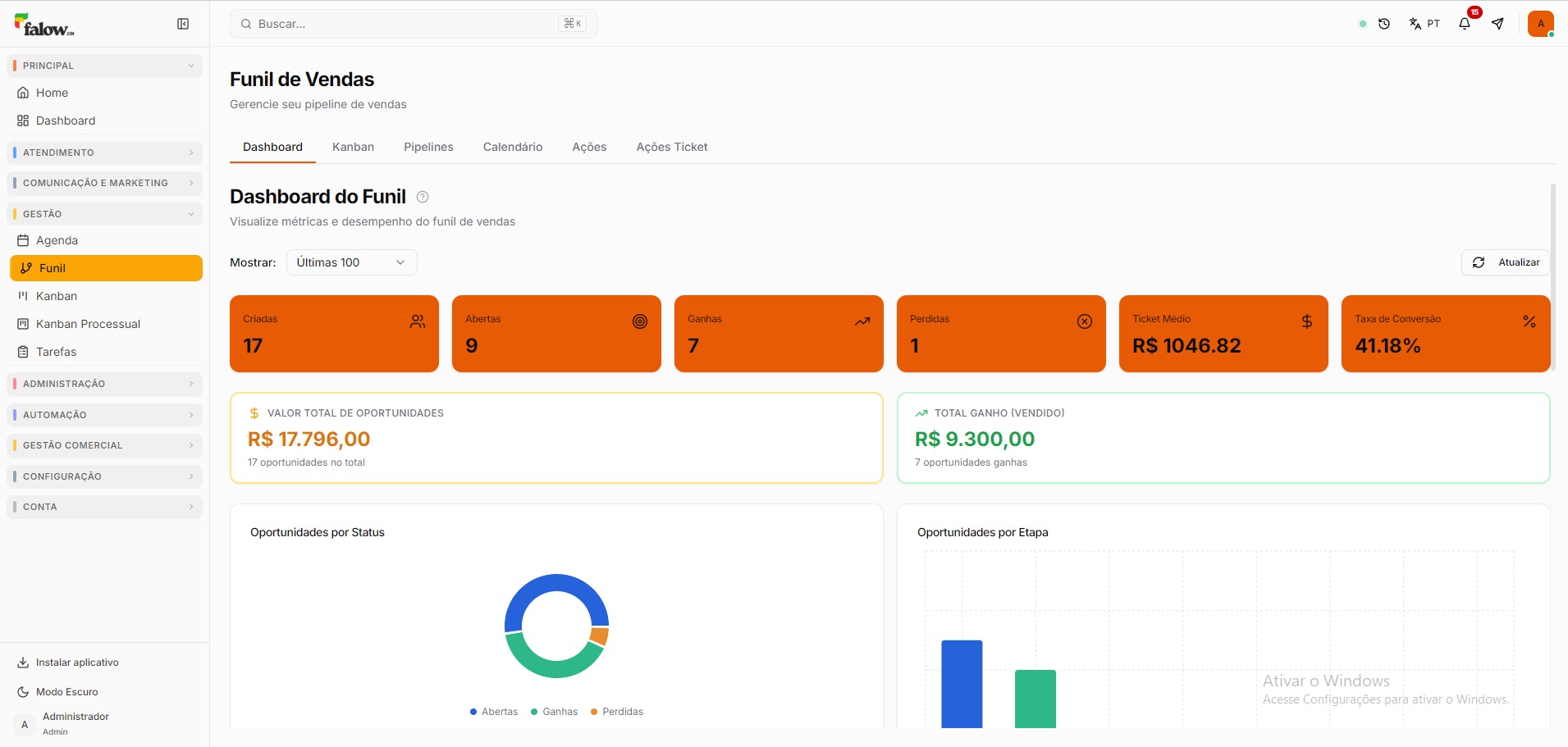Click the paper plane send icon
The width and height of the screenshot is (1568, 747).
click(x=1498, y=24)
